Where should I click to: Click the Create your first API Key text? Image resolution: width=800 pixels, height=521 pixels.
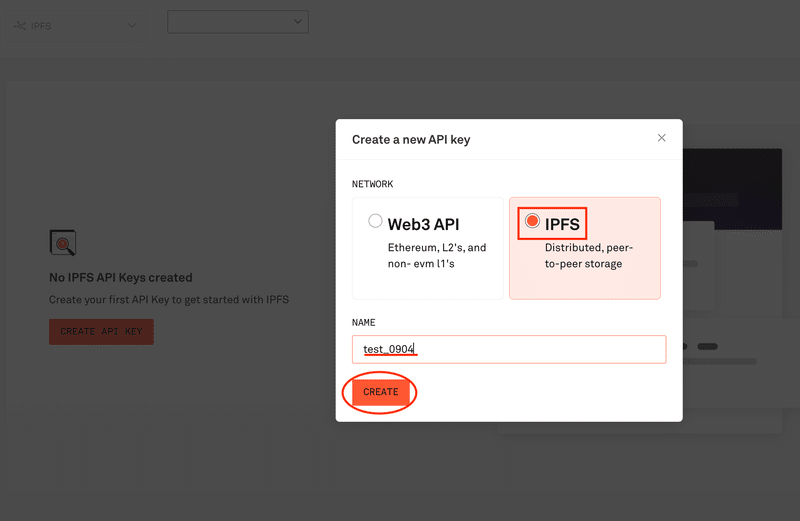tap(169, 300)
